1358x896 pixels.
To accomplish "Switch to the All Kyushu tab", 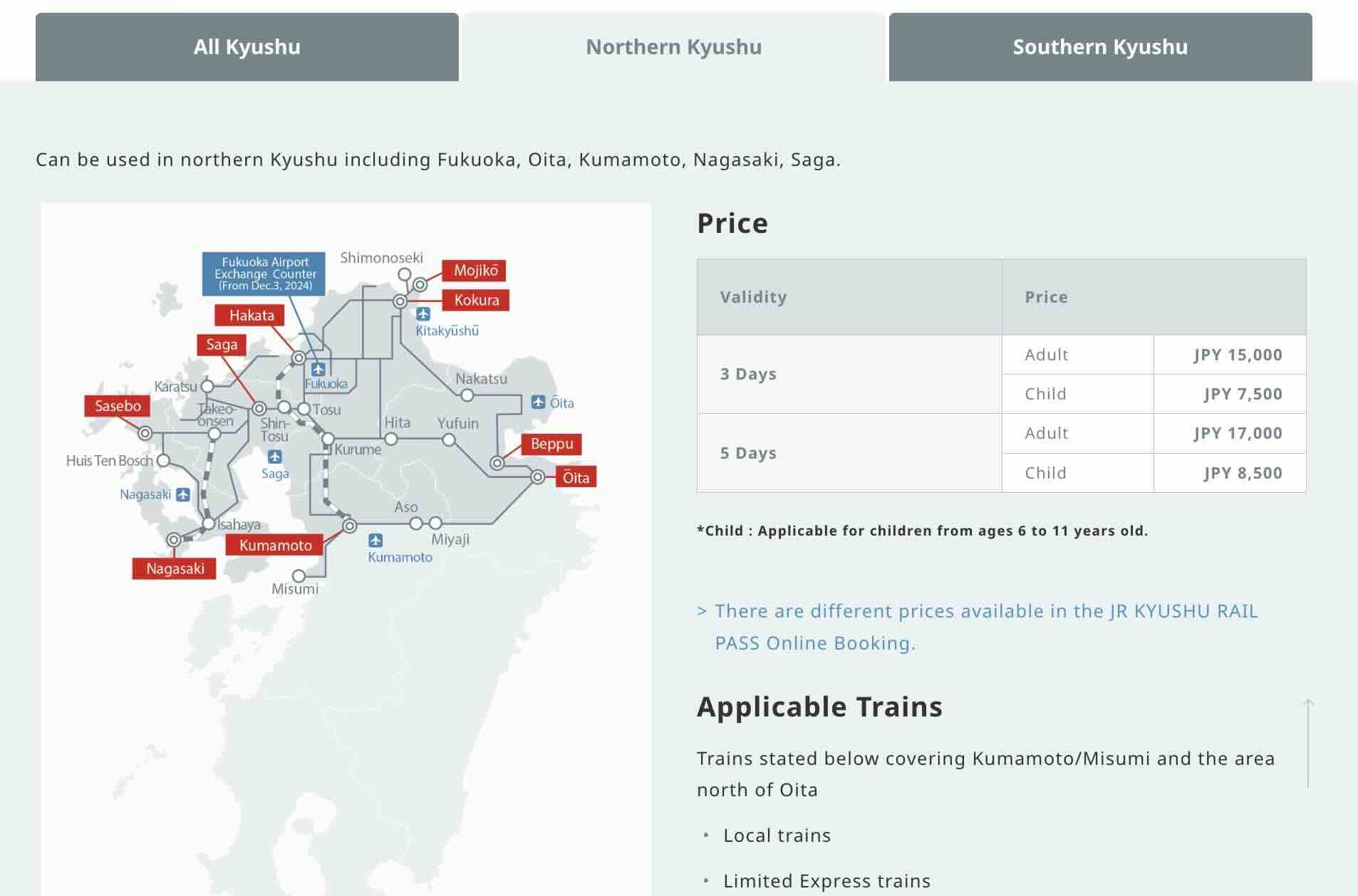I will click(247, 46).
